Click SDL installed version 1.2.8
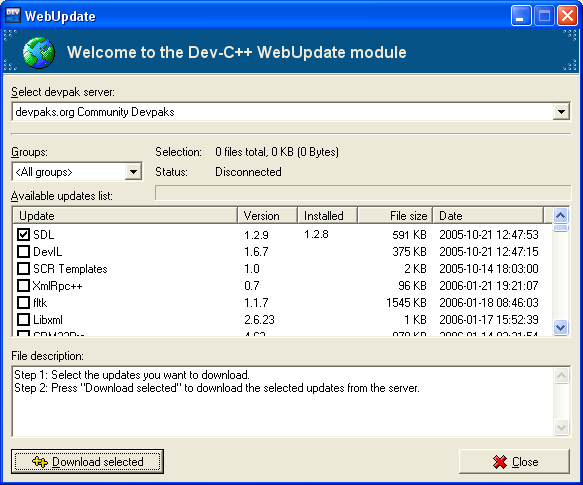Image resolution: width=583 pixels, height=485 pixels. pos(316,234)
